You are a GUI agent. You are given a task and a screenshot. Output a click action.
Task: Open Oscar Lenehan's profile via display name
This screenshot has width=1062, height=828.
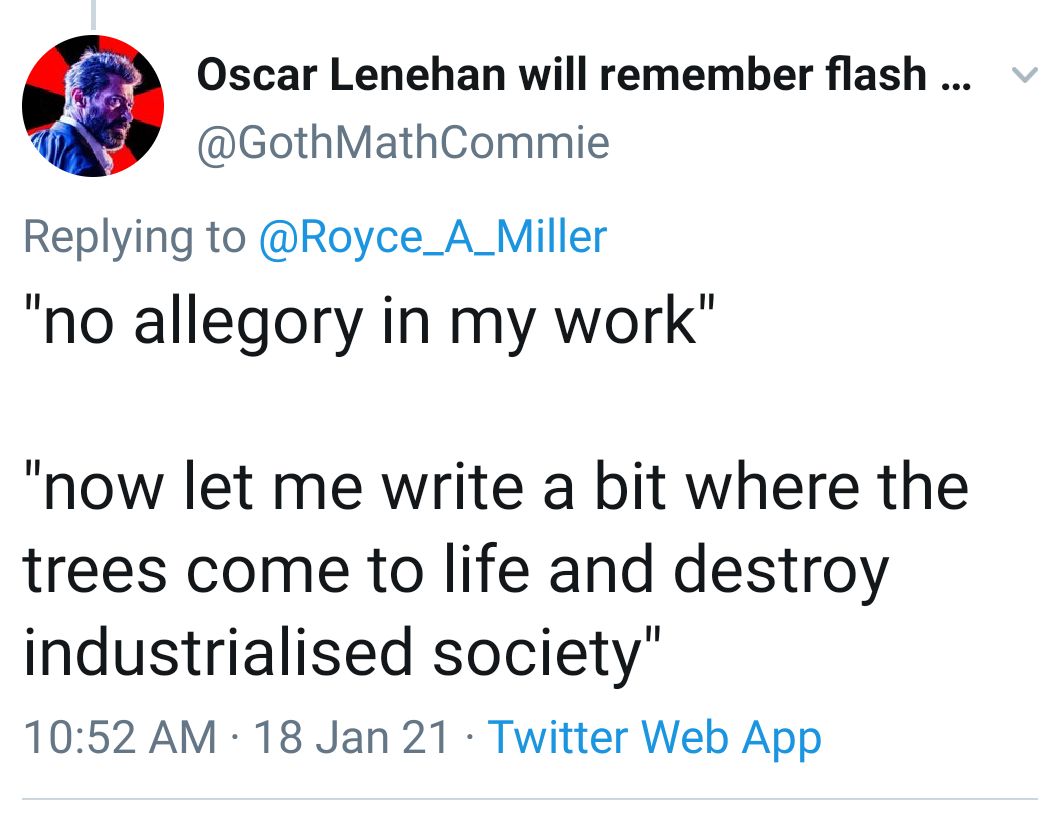[560, 75]
